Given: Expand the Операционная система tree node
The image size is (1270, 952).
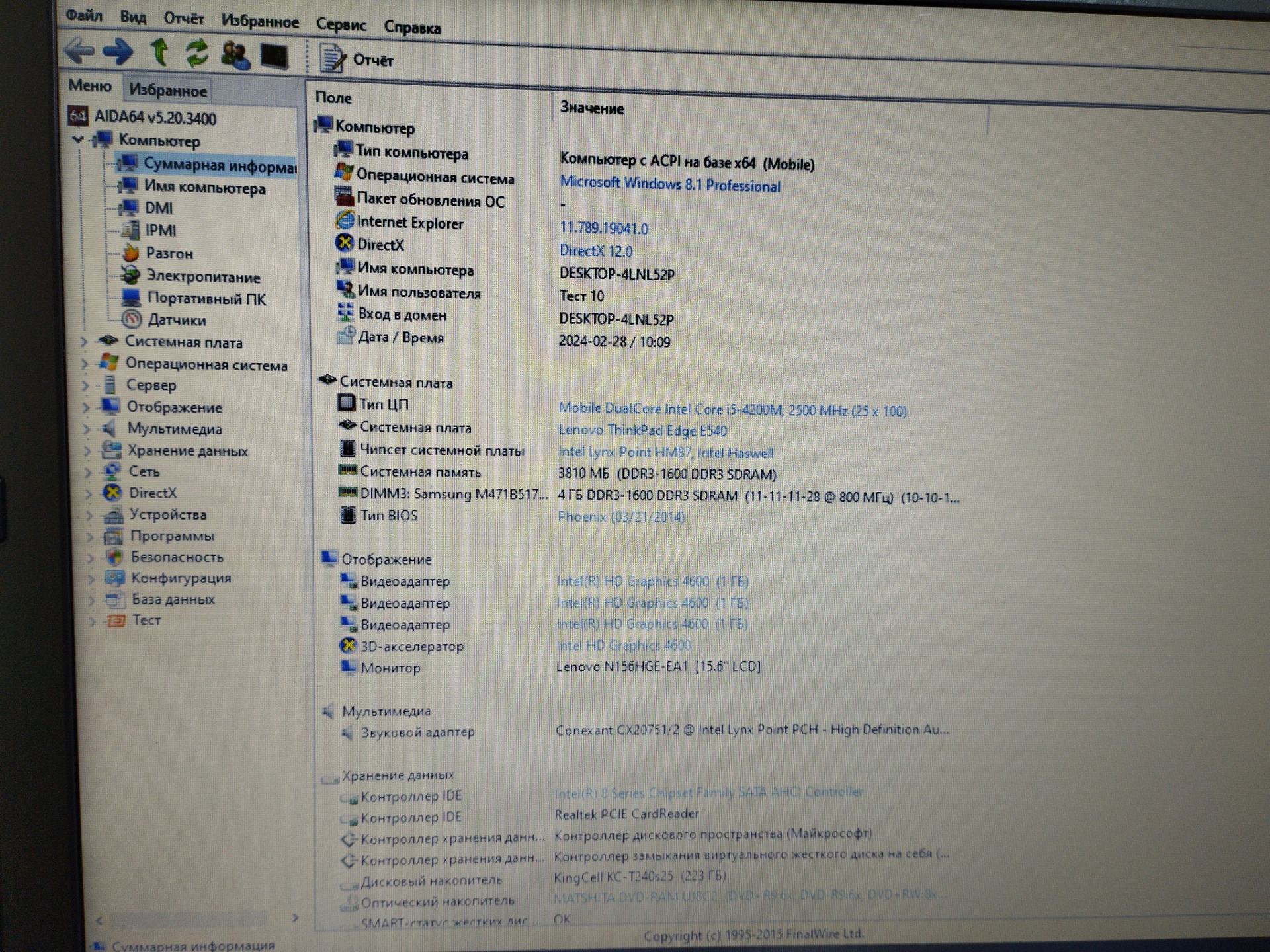Looking at the screenshot, I should [x=84, y=364].
